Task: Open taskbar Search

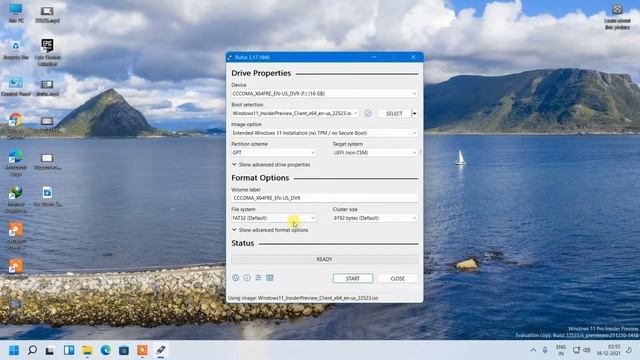Action: tap(32, 350)
